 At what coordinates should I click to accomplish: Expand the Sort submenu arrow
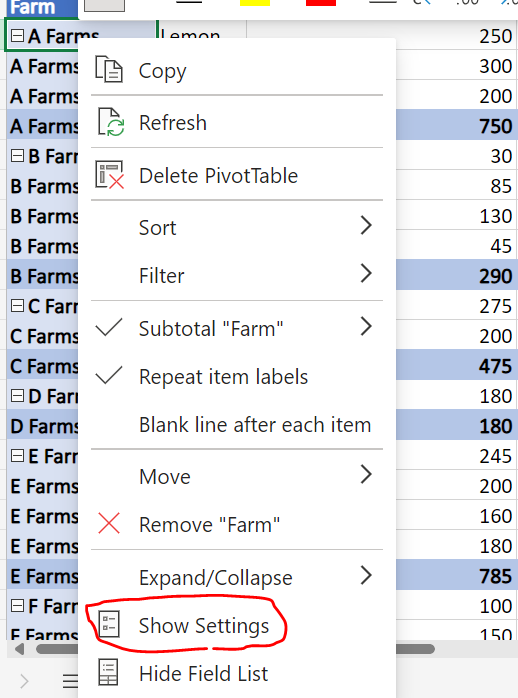click(366, 226)
